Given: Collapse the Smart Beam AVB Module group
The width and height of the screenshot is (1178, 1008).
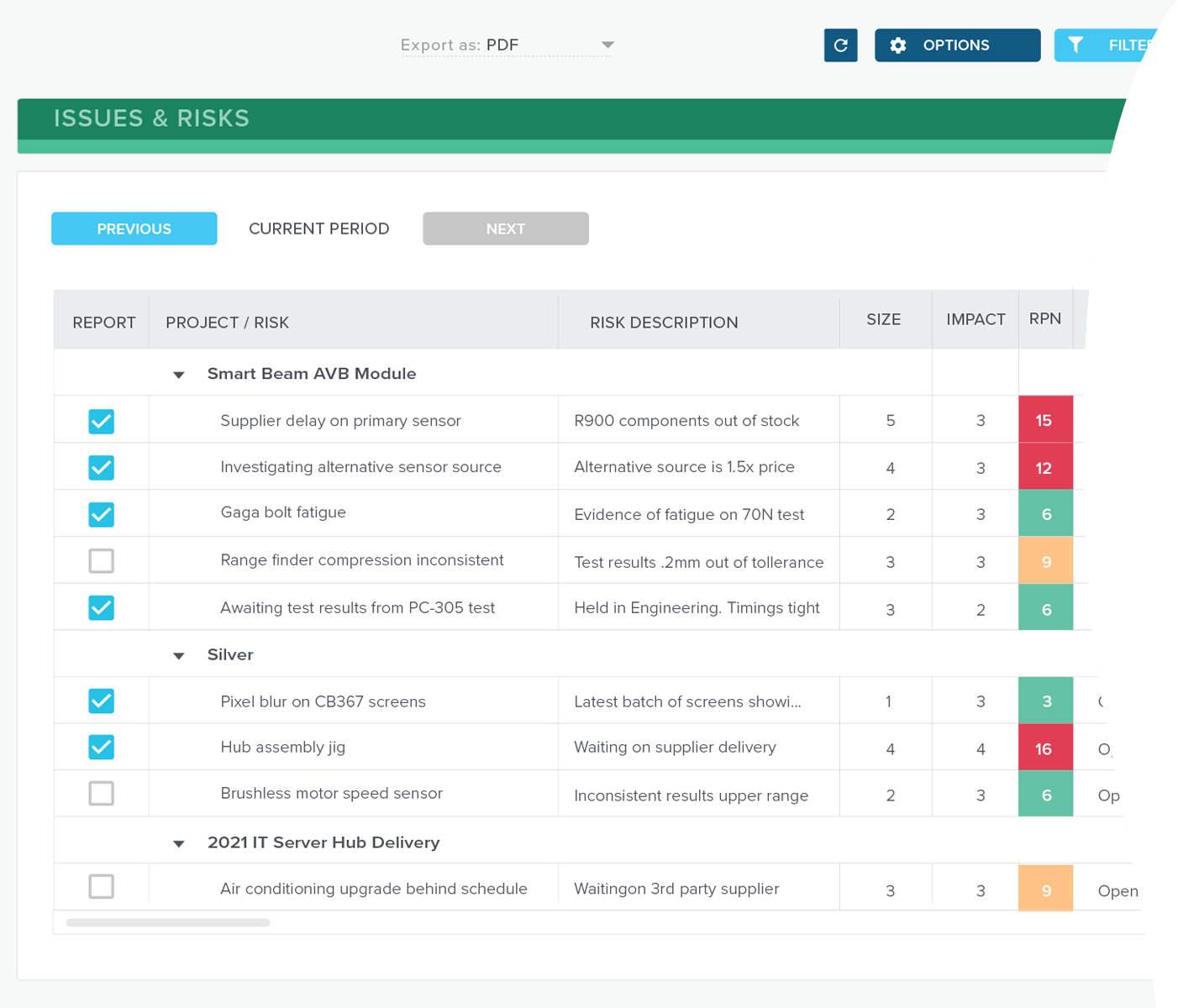Looking at the screenshot, I should pos(179,375).
